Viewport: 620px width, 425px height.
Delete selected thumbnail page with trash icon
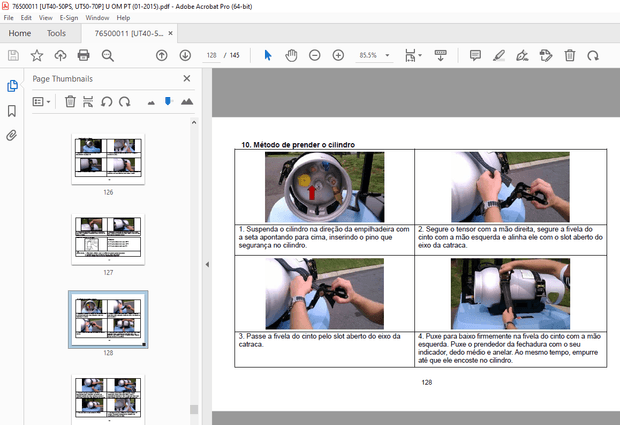(x=70, y=102)
